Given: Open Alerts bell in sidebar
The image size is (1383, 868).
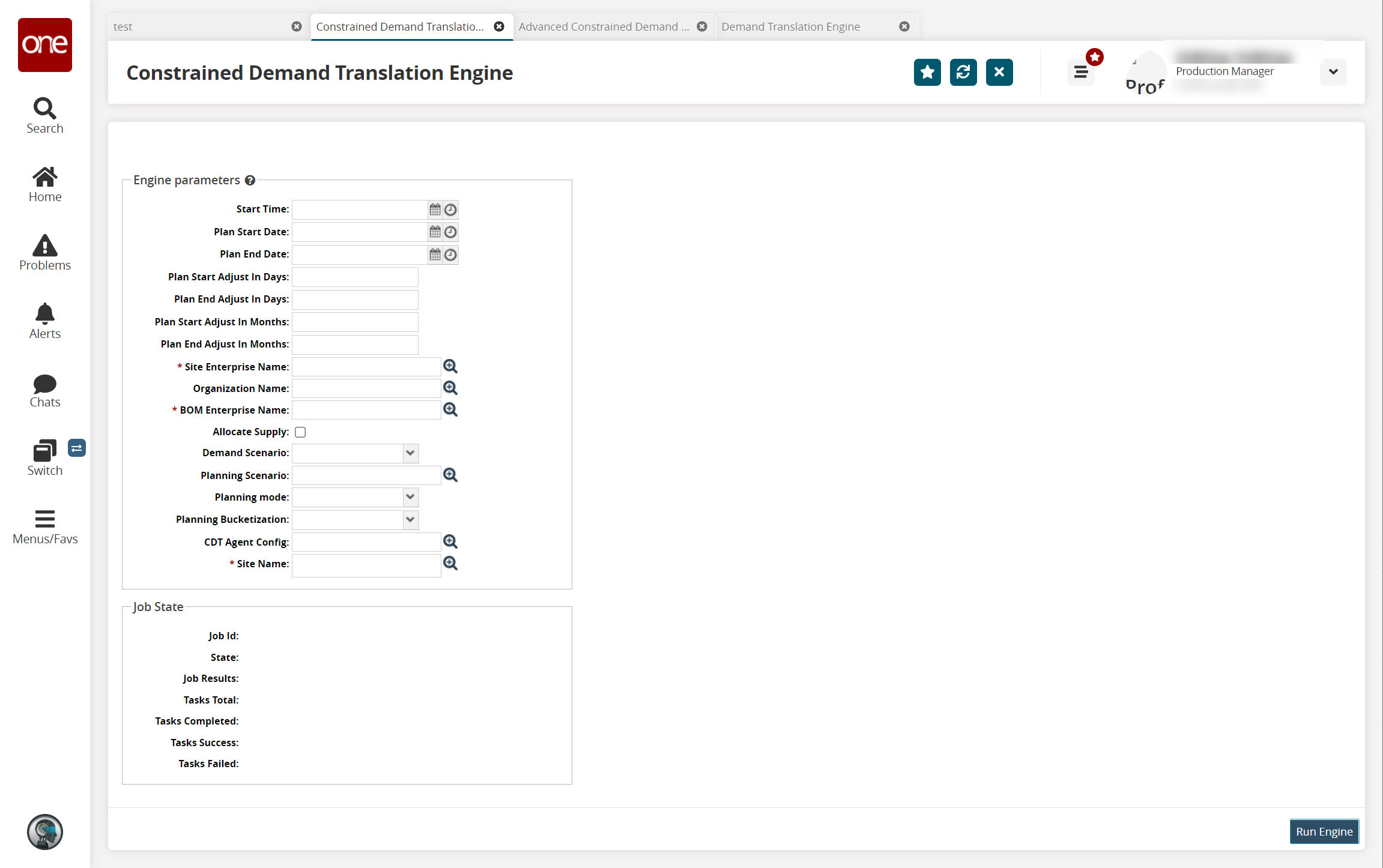Looking at the screenshot, I should pos(44,314).
